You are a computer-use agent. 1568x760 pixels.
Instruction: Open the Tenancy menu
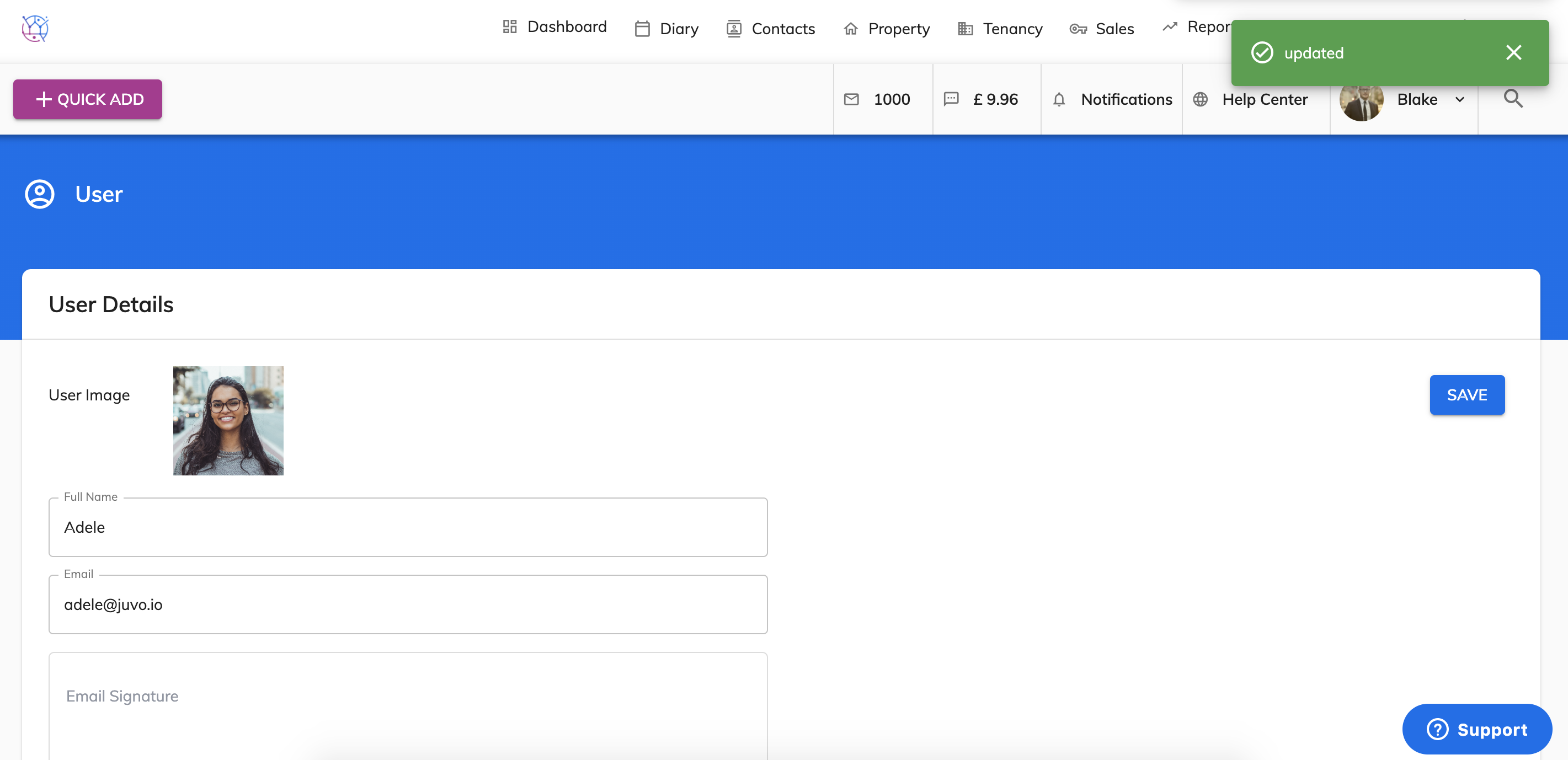[1000, 29]
